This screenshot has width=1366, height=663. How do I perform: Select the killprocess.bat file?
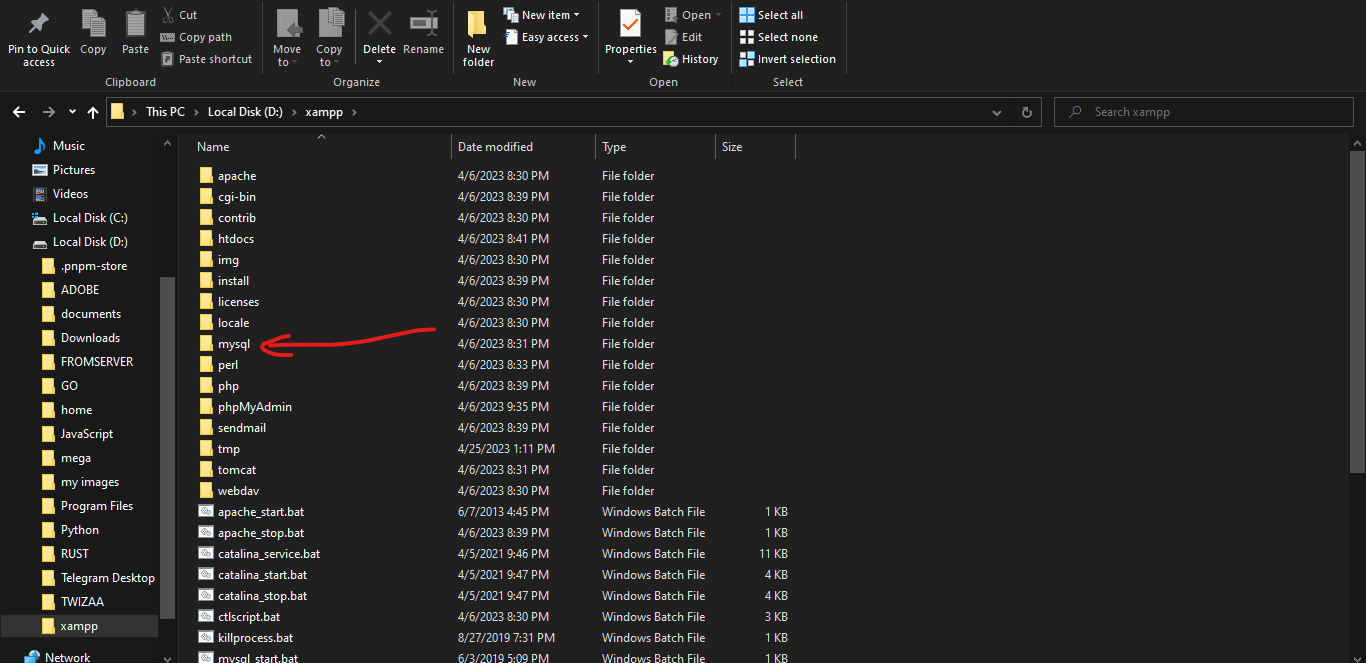[x=256, y=638]
